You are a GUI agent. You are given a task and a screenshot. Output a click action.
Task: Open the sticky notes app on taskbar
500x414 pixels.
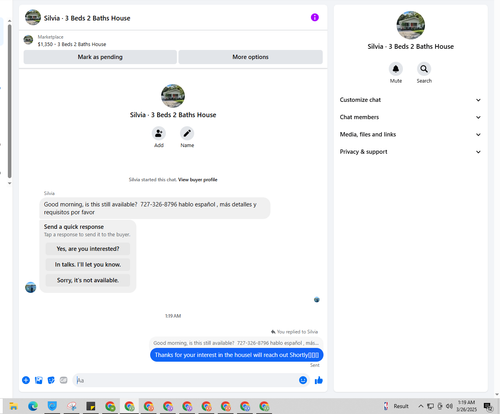point(91,406)
